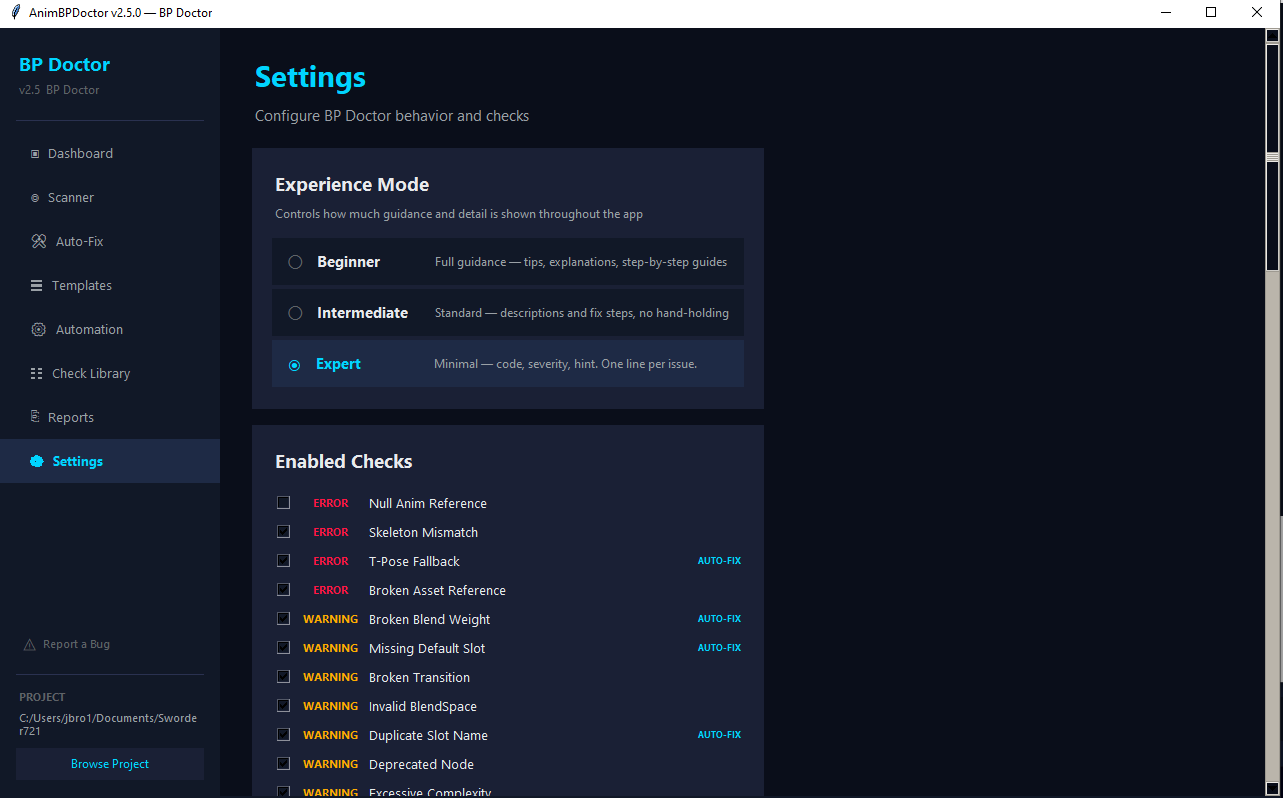Click the Automation gear icon
This screenshot has width=1283, height=798.
(39, 330)
